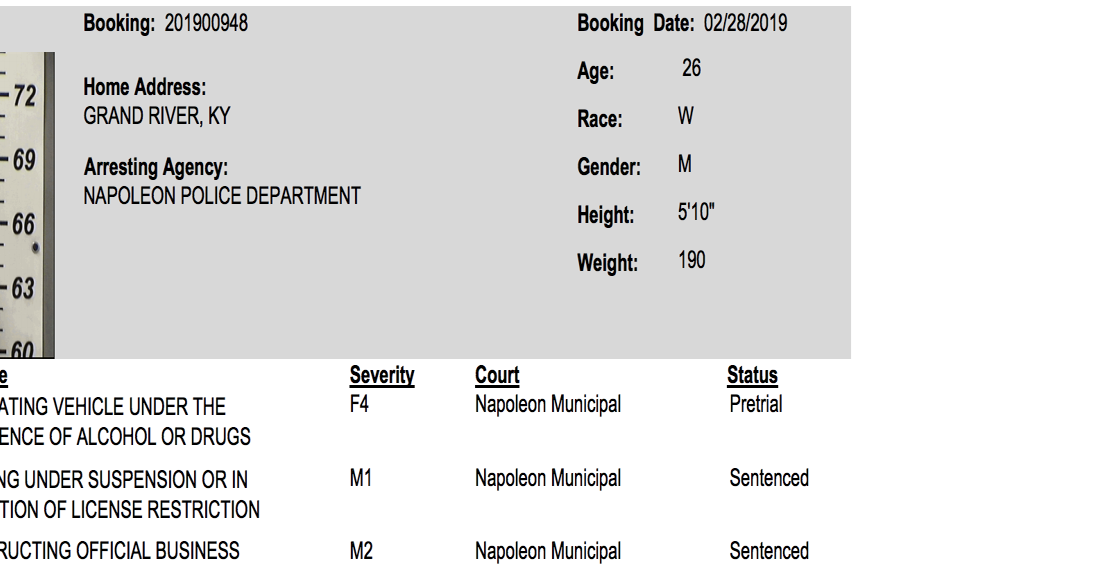Viewport: 1101px width, 578px height.
Task: Click the OBSTRUCTING OFFICIAL BUSINESS charge
Action: click(x=119, y=551)
